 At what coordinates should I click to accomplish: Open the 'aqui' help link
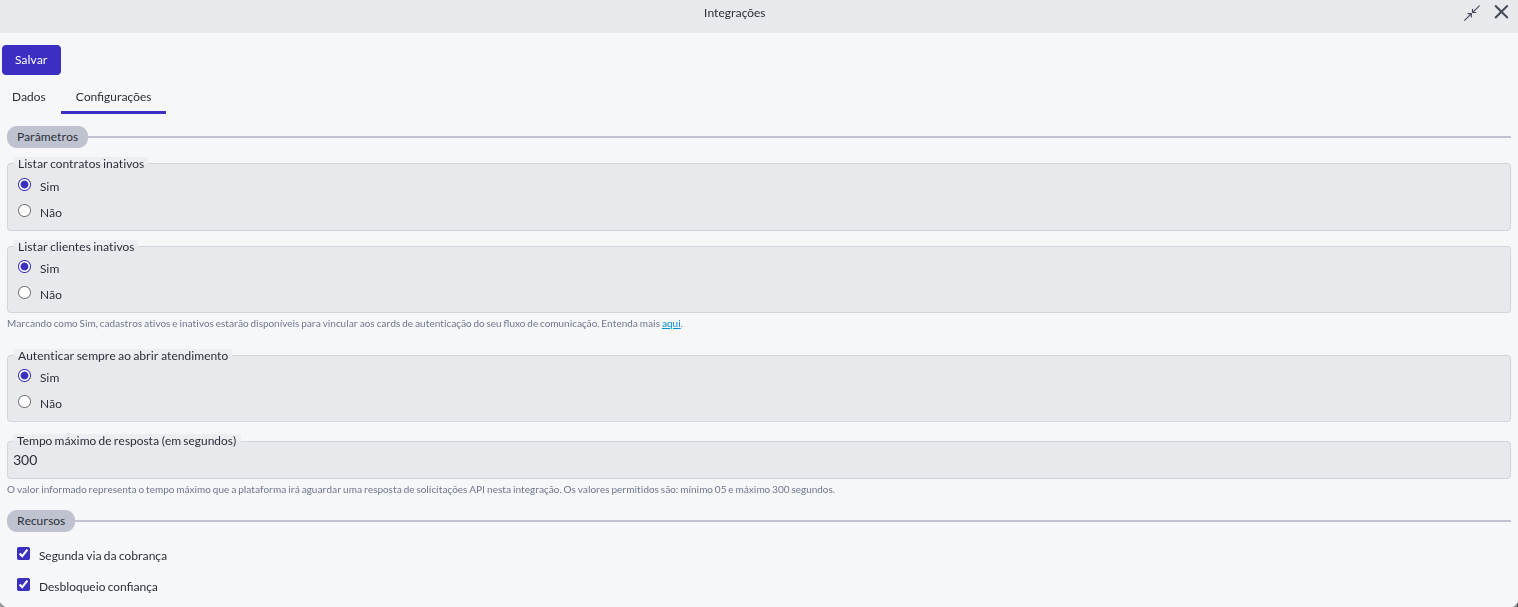671,324
